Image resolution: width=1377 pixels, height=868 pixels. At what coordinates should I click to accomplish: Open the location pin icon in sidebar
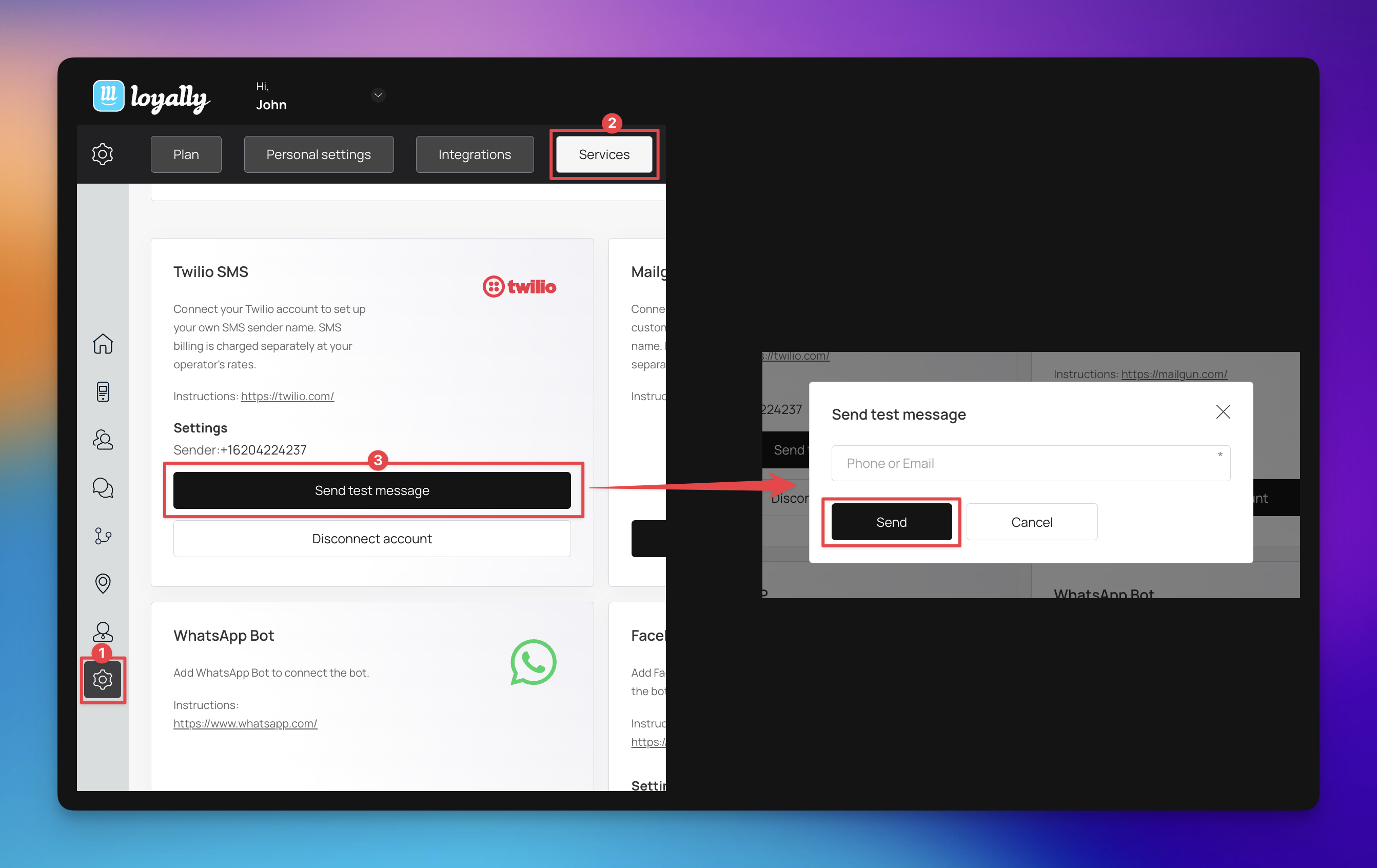click(103, 583)
